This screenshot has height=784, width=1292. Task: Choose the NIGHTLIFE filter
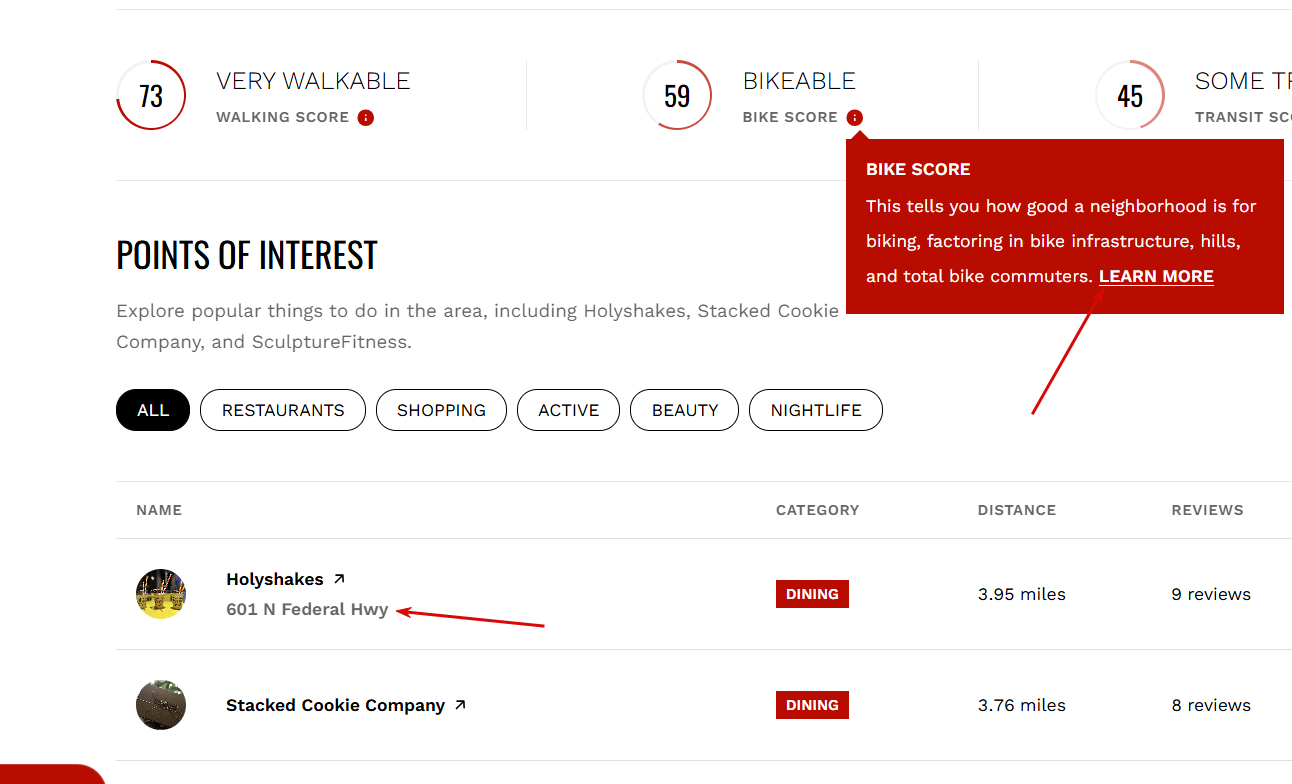coord(816,410)
